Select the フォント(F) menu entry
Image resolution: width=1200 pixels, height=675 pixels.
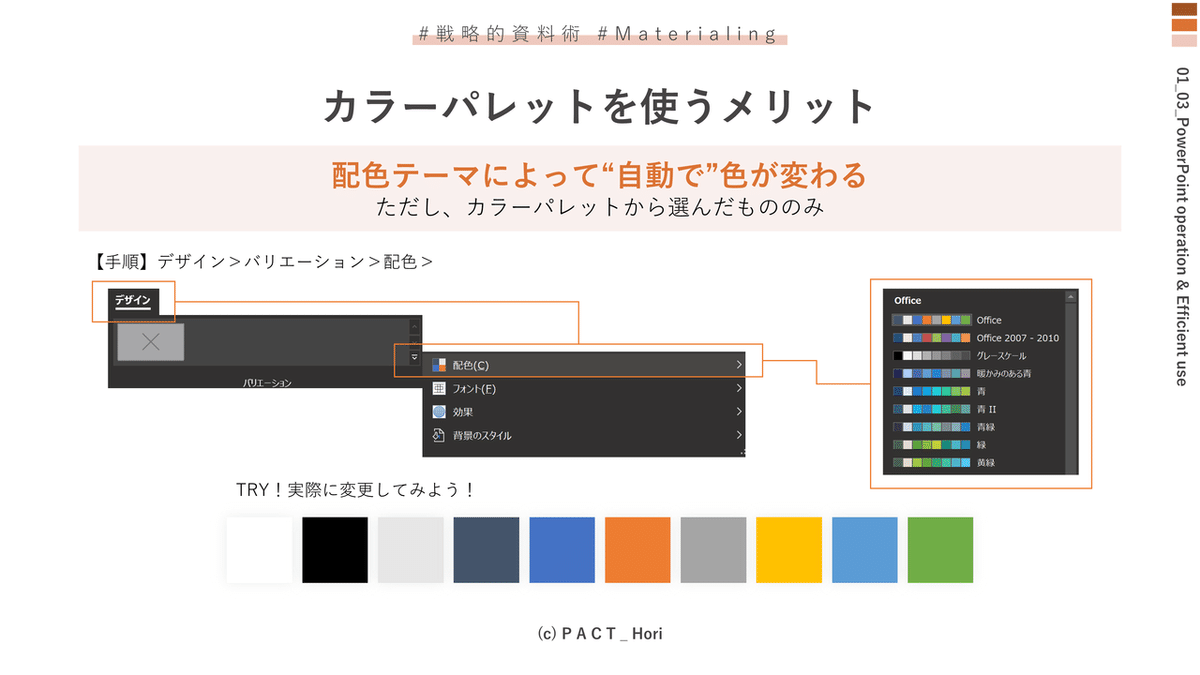(x=584, y=388)
